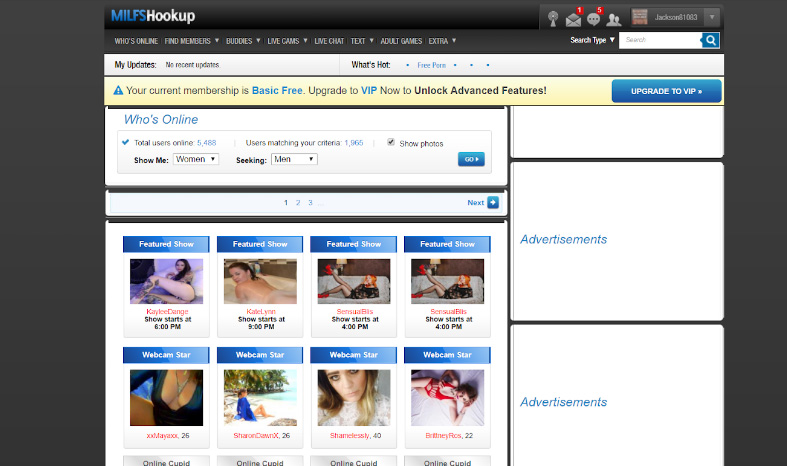Open xxMayaxx webcam thumbnail

(167, 398)
